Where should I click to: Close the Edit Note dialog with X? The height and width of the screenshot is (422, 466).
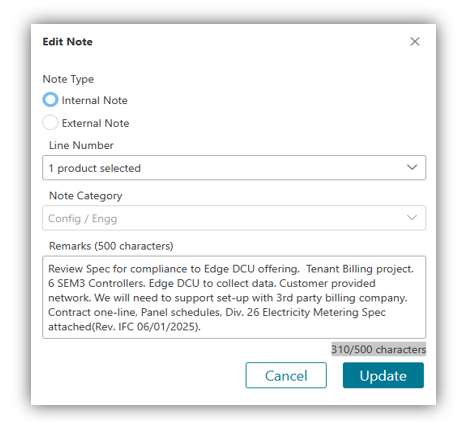415,42
